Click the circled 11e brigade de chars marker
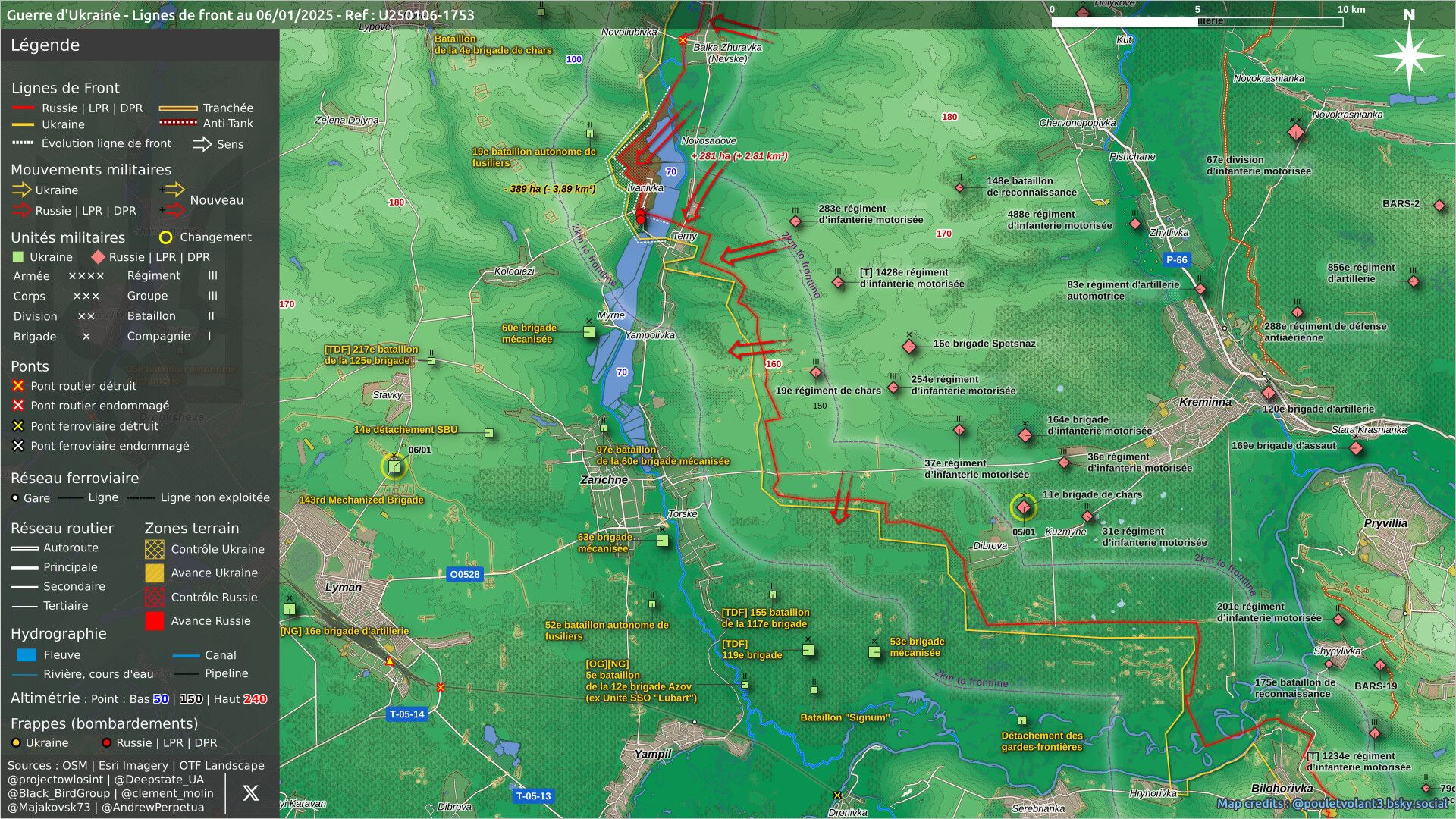This screenshot has width=1456, height=819. click(x=1024, y=507)
